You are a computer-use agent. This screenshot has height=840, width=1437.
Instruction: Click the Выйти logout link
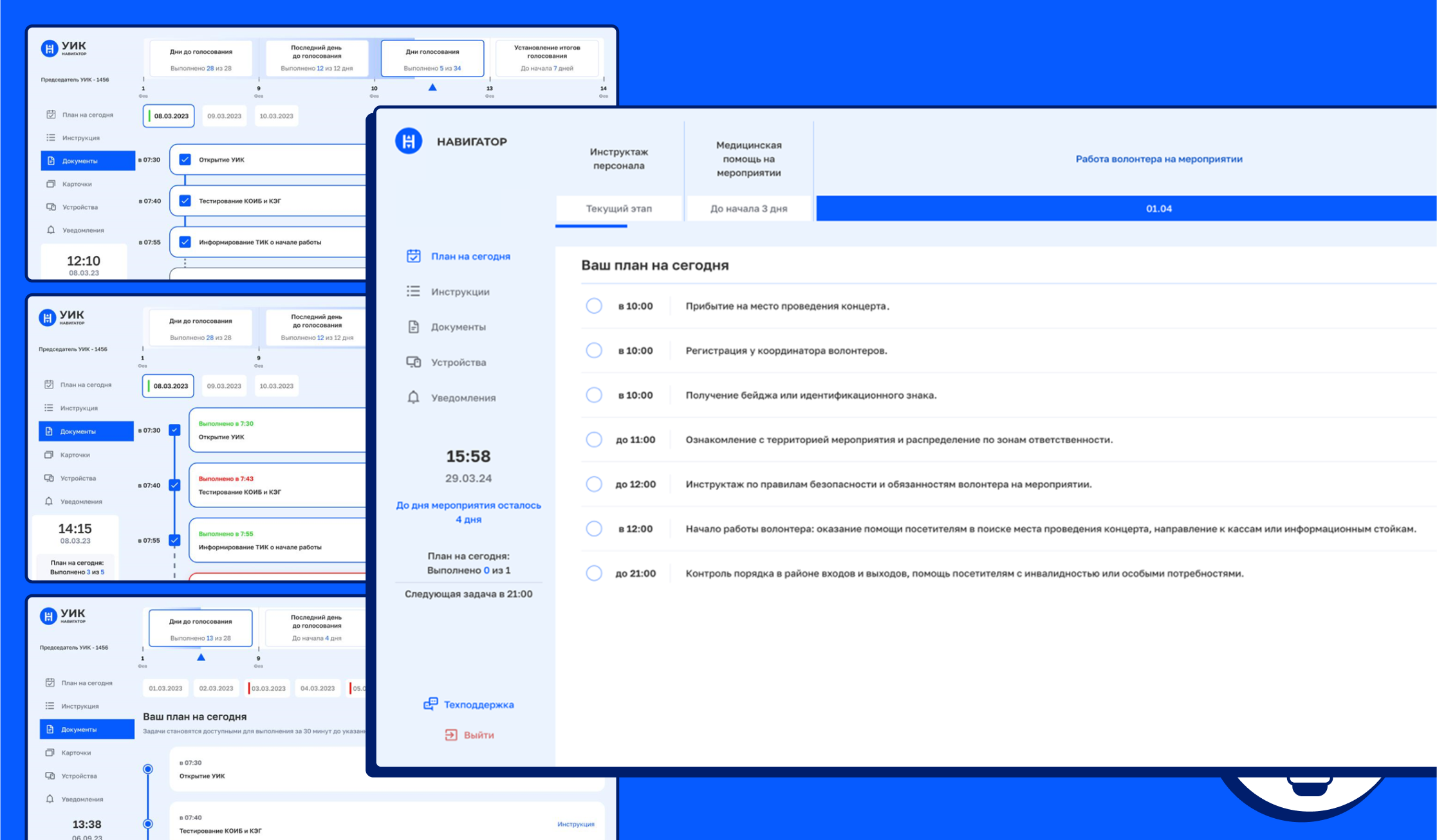point(479,735)
